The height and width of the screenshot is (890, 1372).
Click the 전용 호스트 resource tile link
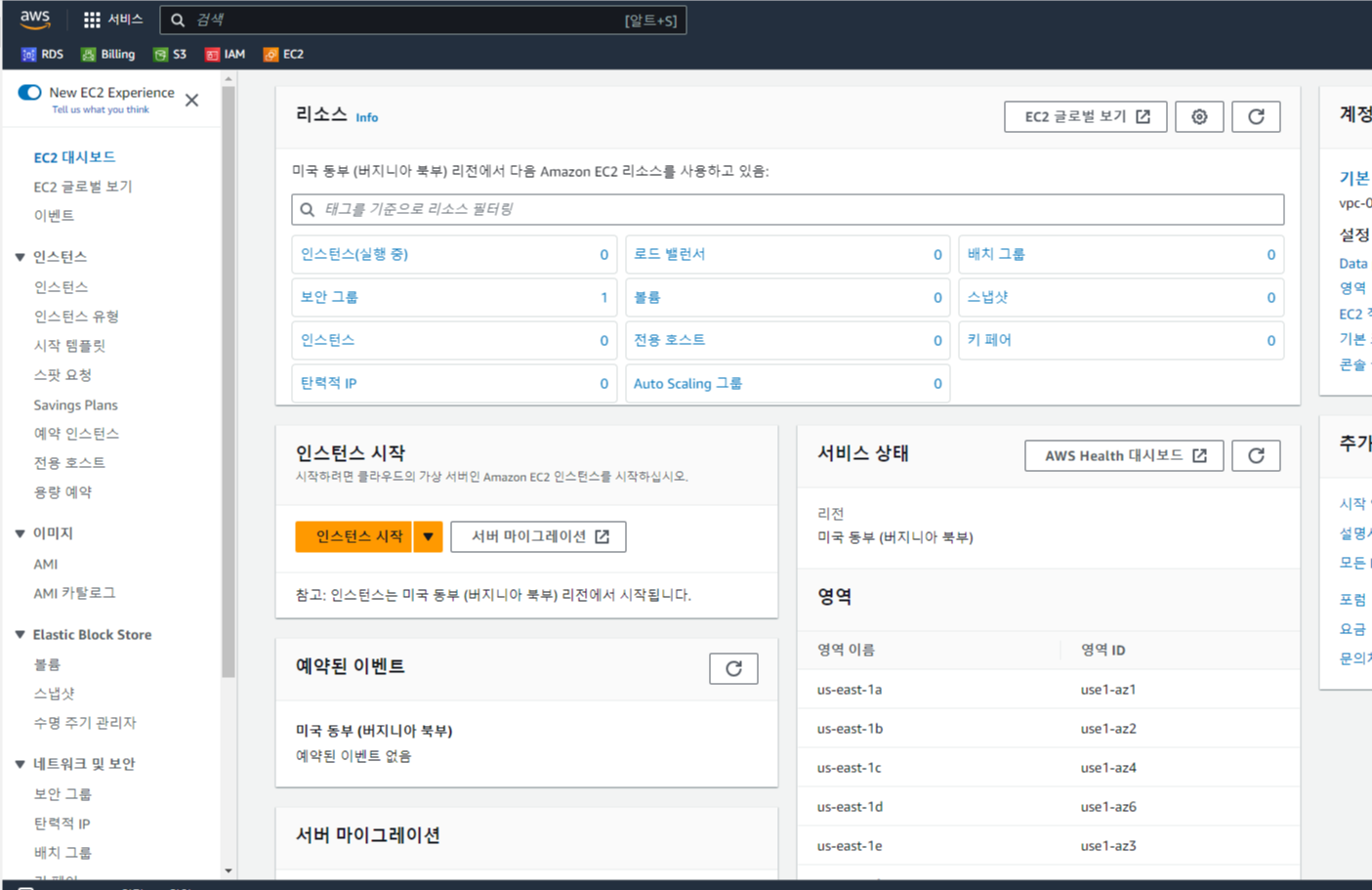point(669,340)
